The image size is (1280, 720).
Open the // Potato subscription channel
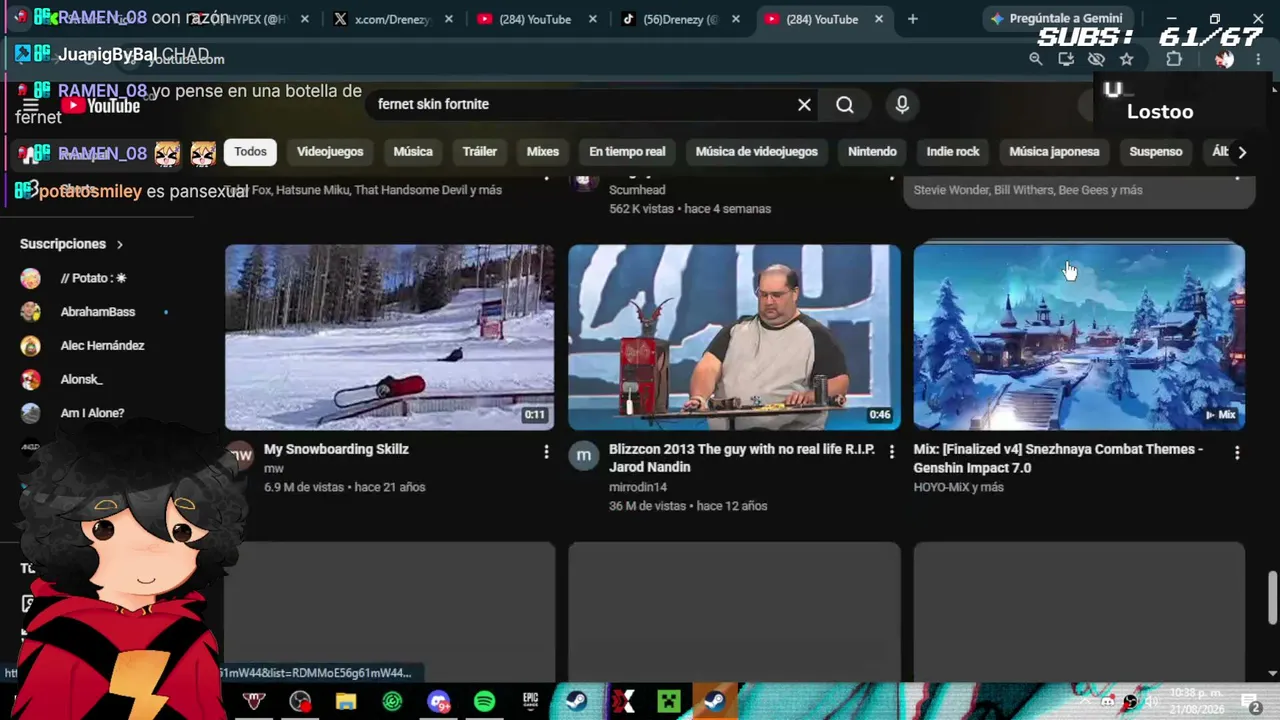click(x=95, y=278)
